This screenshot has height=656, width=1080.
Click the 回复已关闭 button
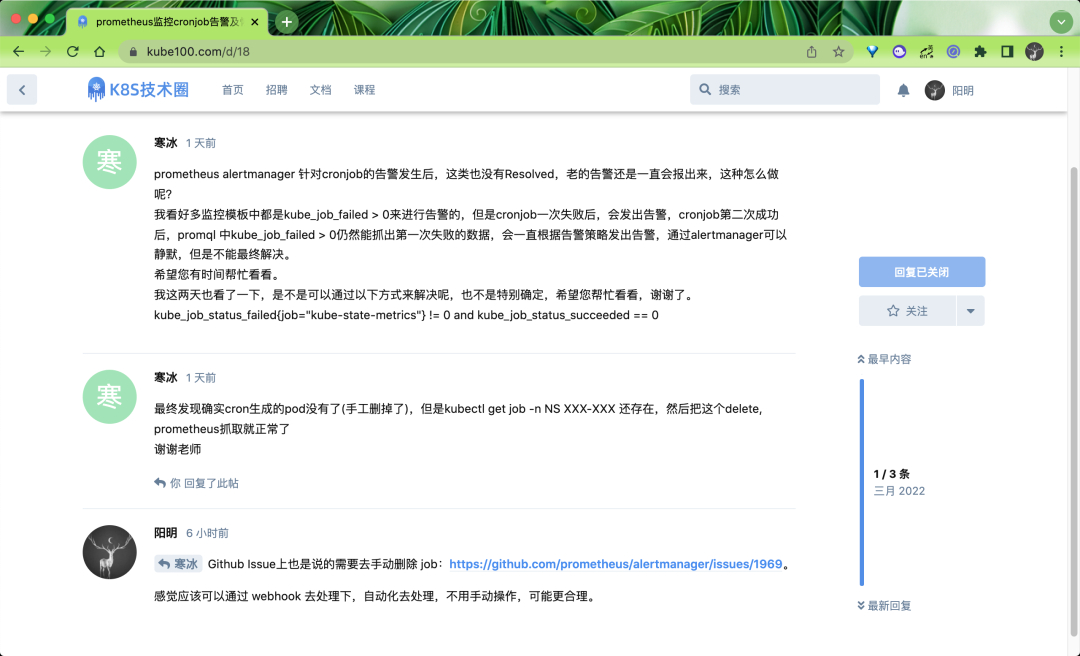[x=922, y=271]
